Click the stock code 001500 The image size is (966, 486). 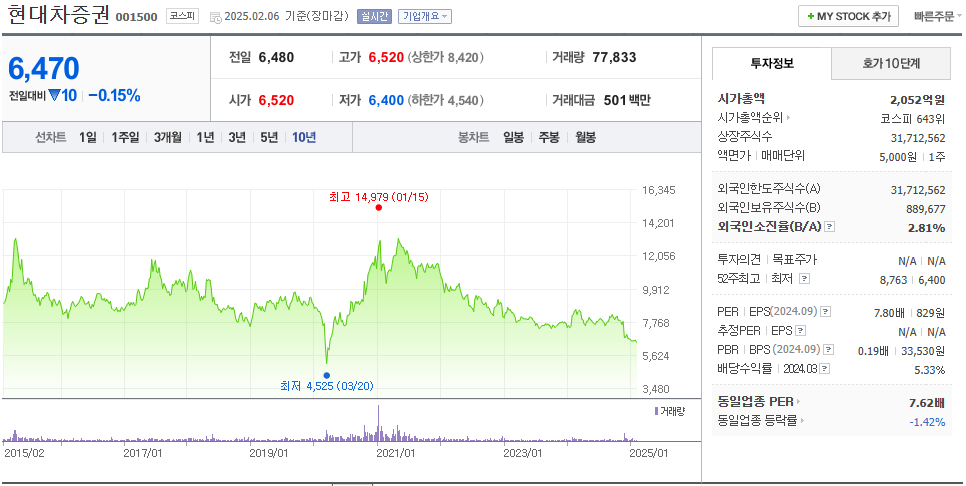pyautogui.click(x=137, y=17)
